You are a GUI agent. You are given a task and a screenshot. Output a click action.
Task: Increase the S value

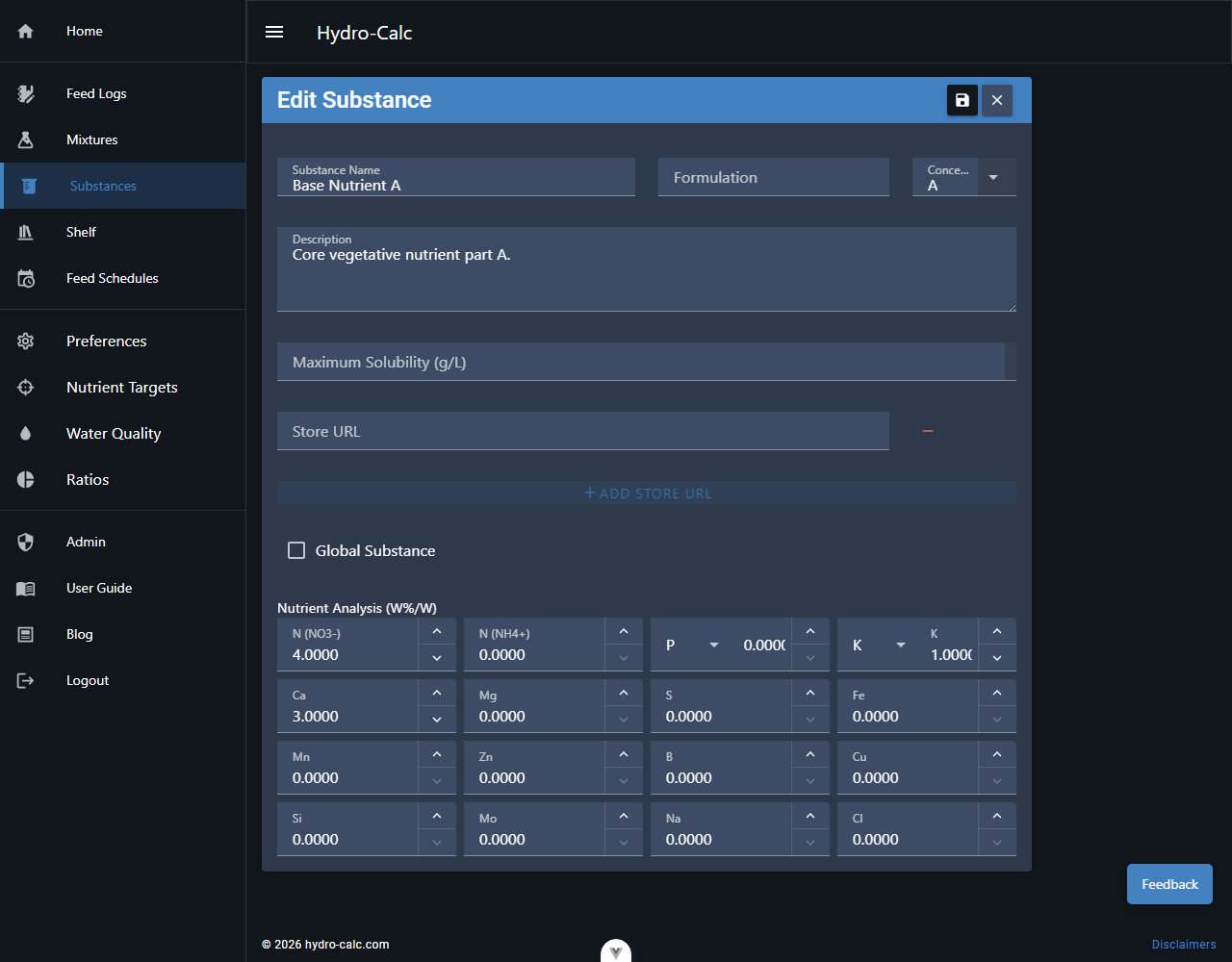point(810,693)
